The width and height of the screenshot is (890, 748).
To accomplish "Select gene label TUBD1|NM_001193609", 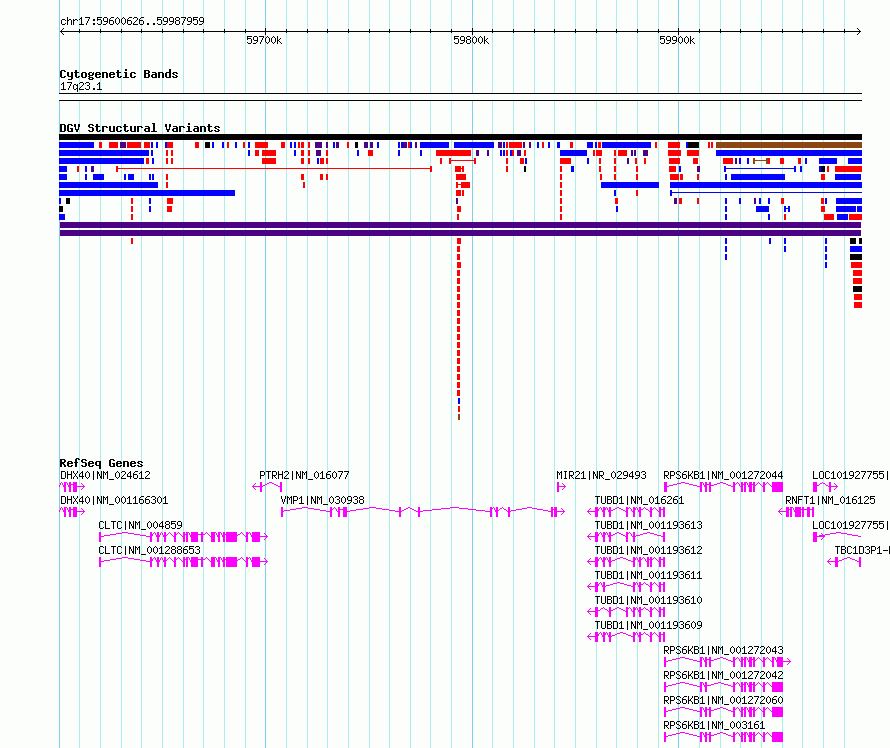I will point(648,625).
